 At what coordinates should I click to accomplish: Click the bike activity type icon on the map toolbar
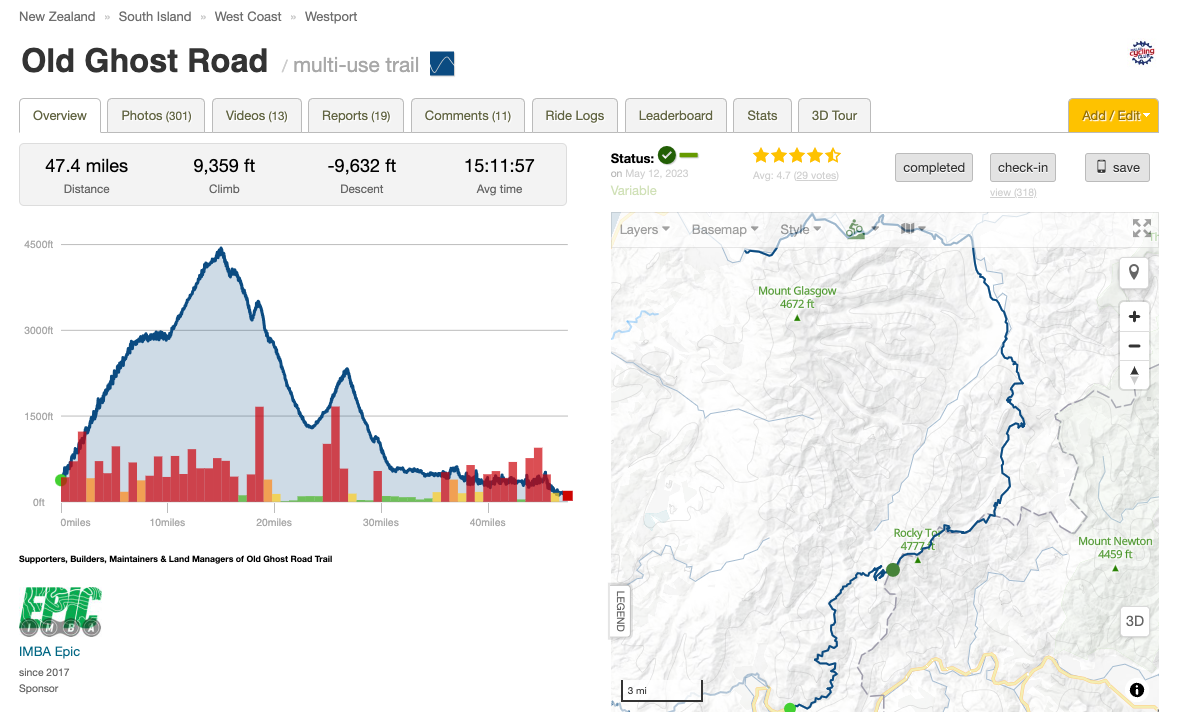pos(856,228)
